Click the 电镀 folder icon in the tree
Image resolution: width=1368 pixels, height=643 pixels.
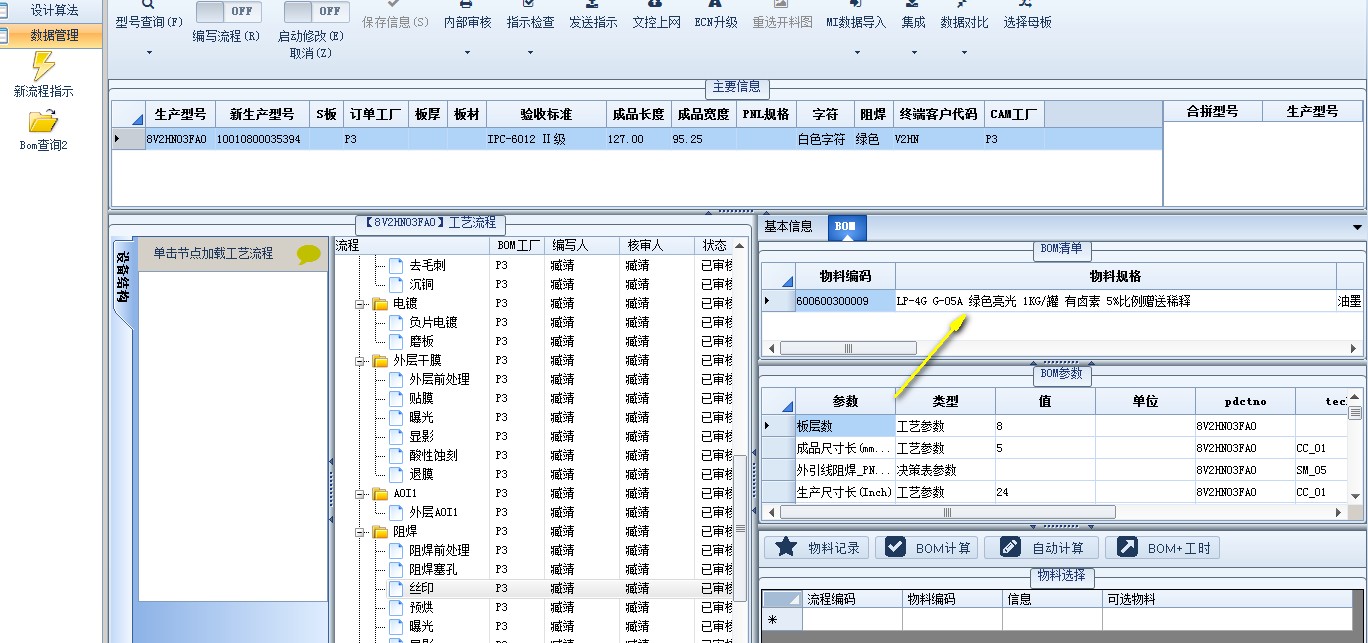[380, 303]
